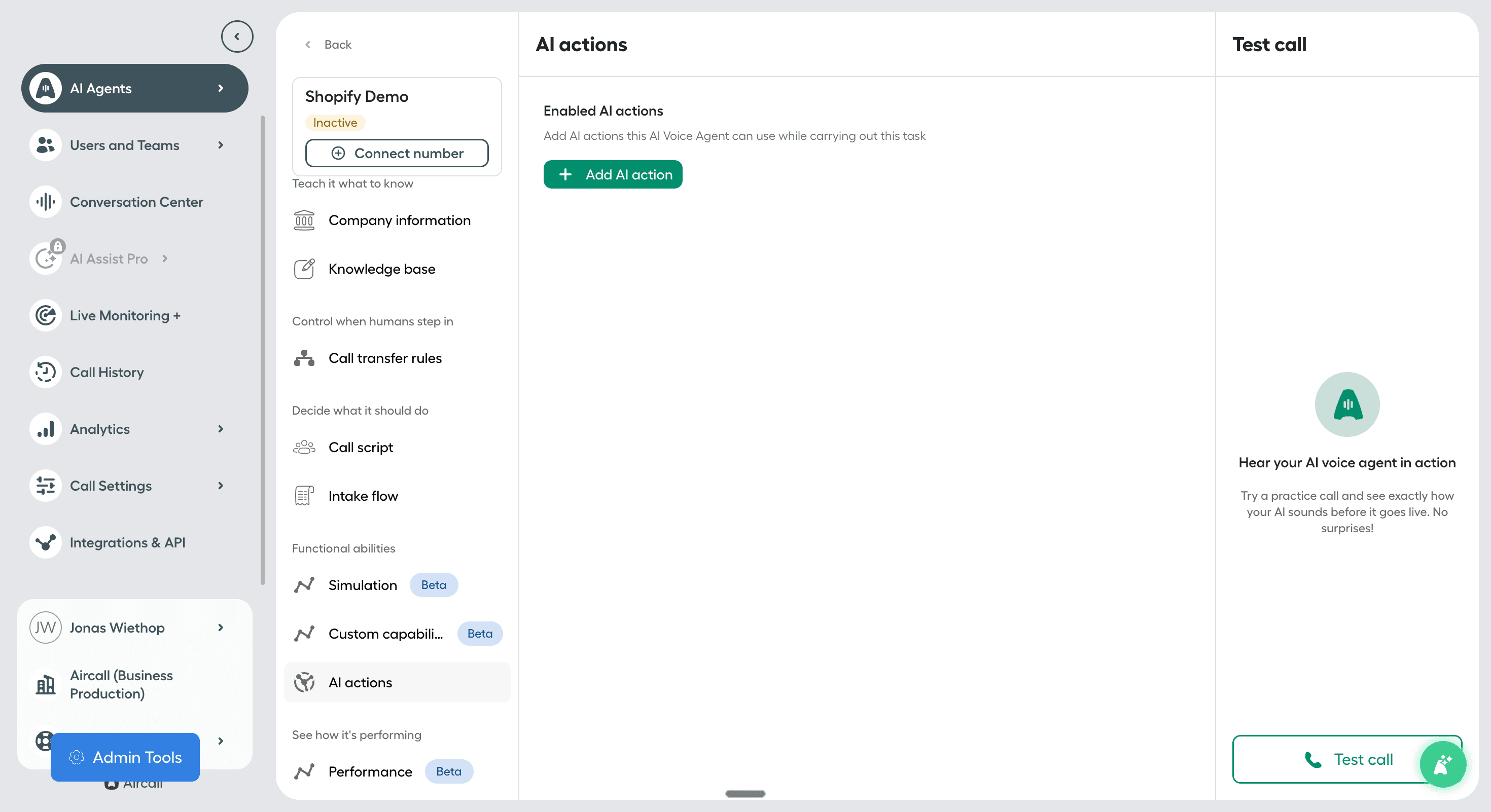
Task: Click the Integrations & API icon
Action: 45,542
